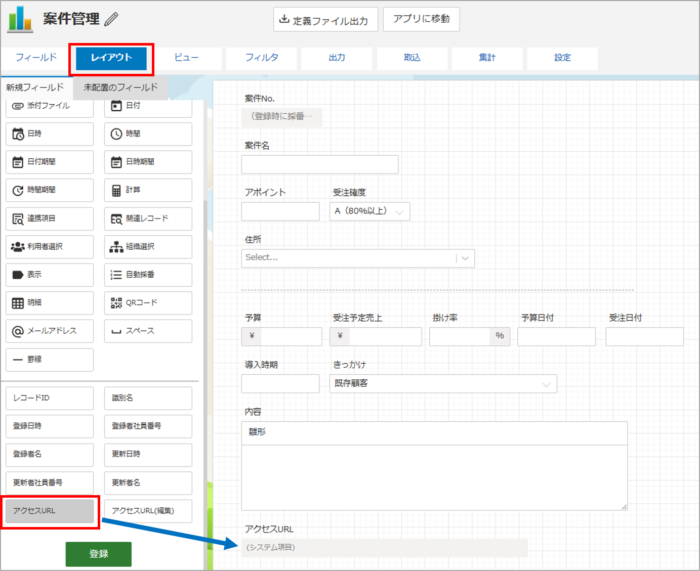Select the 日付期間 field type
The width and height of the screenshot is (700, 571).
(50, 162)
